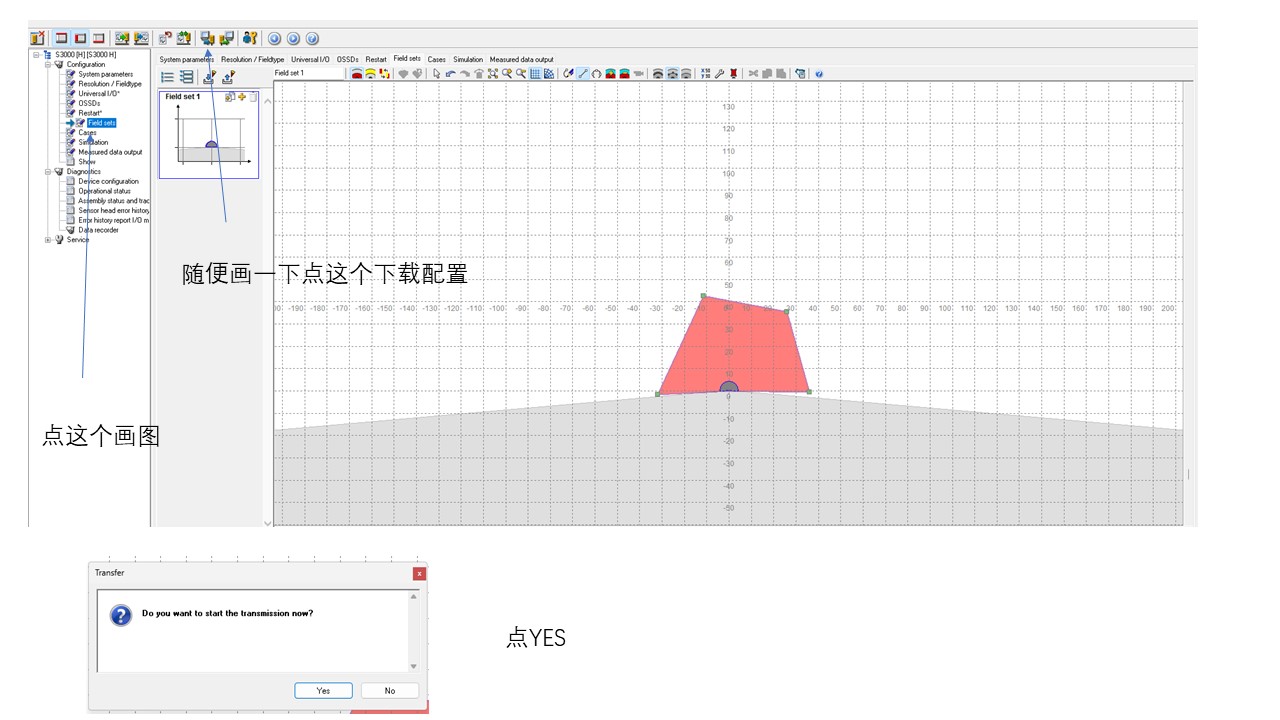
Task: Click the undo arrow in field editor toolbar
Action: point(451,74)
